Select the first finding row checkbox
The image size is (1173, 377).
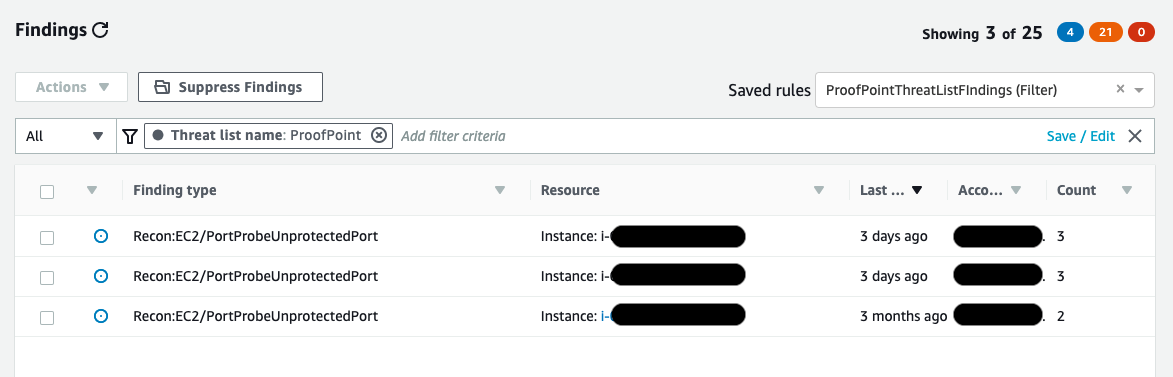(x=47, y=237)
